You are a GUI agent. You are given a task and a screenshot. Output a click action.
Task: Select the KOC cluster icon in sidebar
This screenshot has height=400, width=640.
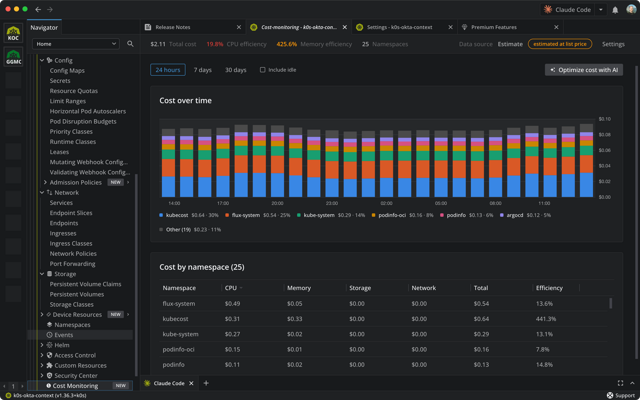click(13, 33)
